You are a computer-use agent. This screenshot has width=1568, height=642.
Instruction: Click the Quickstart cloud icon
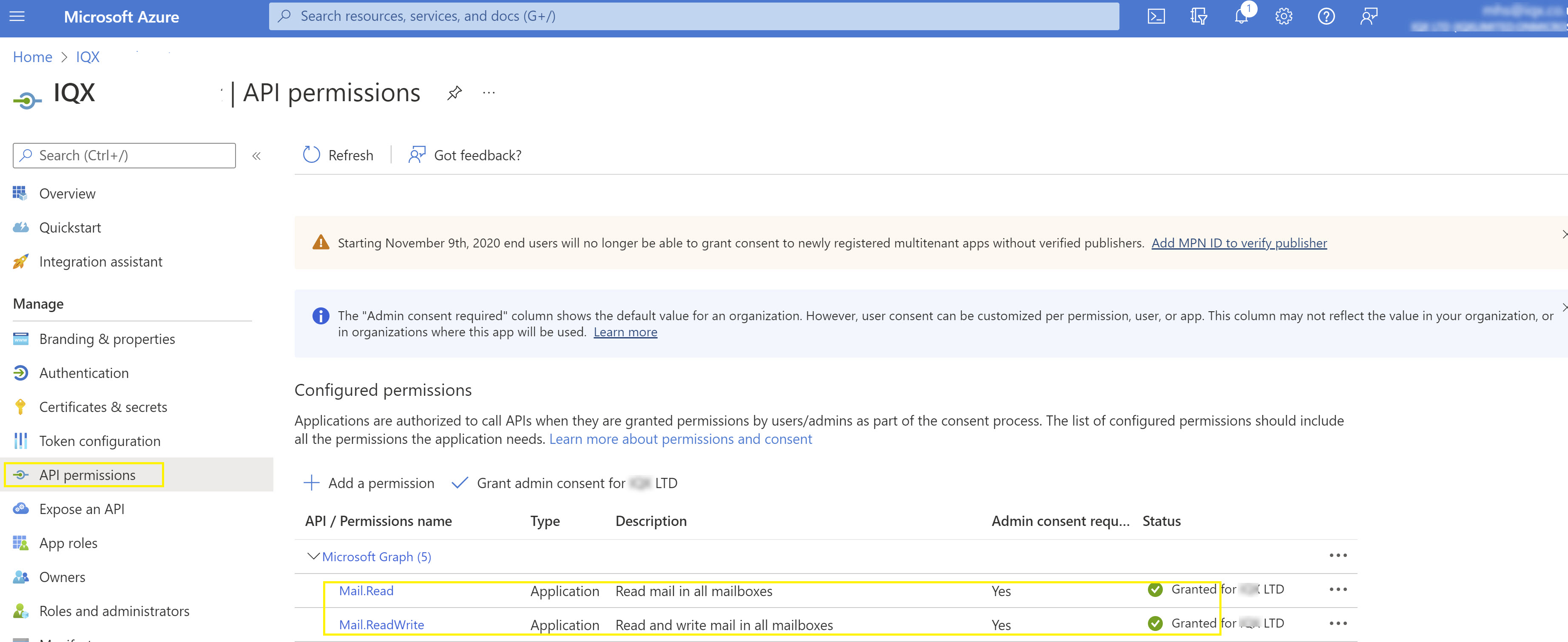coord(20,227)
